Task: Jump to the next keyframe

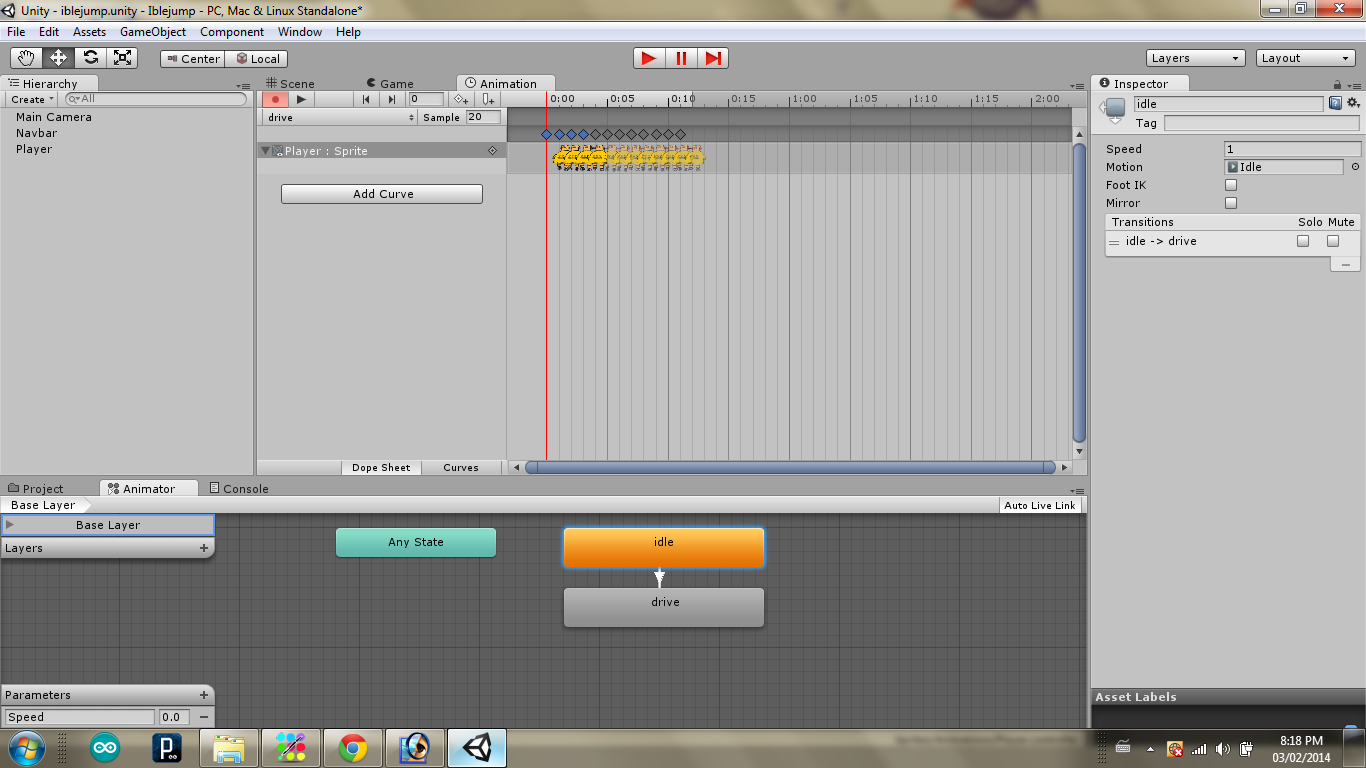Action: 392,99
